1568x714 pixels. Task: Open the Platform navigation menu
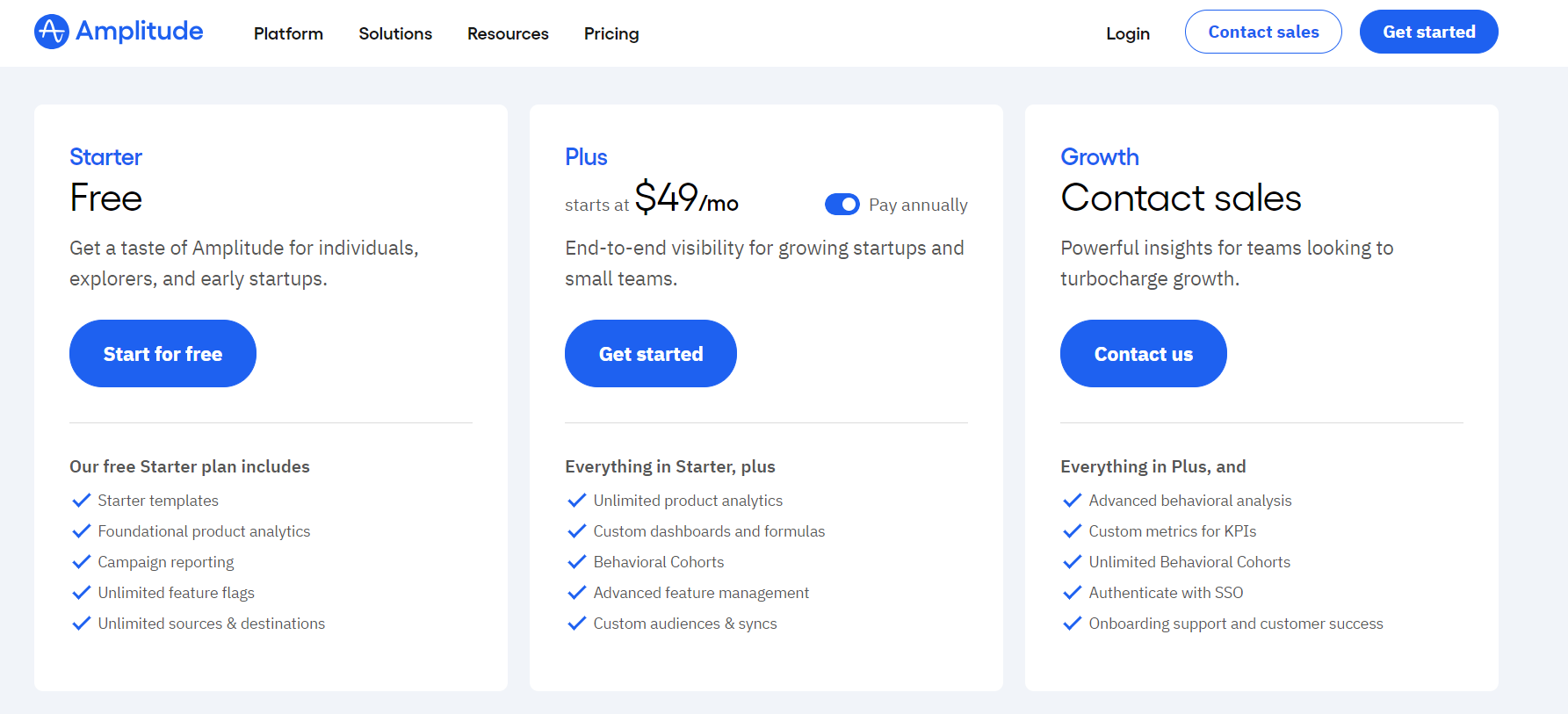[x=288, y=33]
